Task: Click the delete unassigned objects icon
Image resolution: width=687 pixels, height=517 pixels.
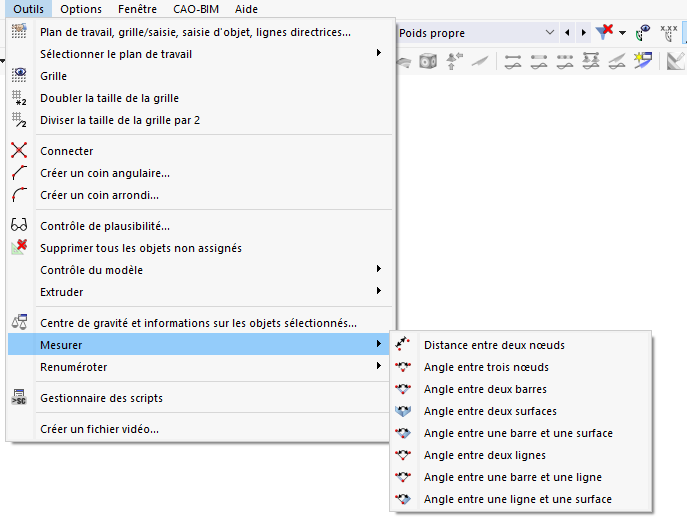Action: (x=19, y=248)
